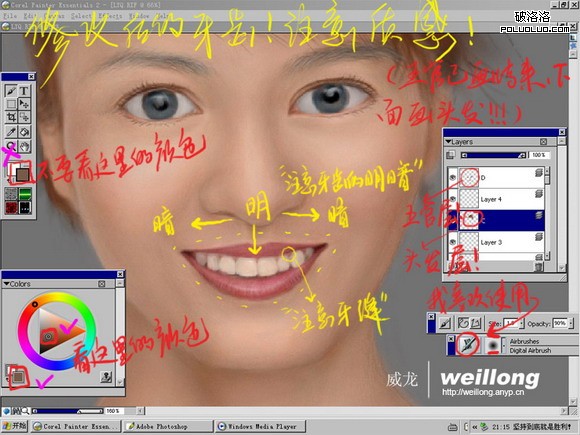Open the File menu
The width and height of the screenshot is (580, 435).
click(10, 16)
